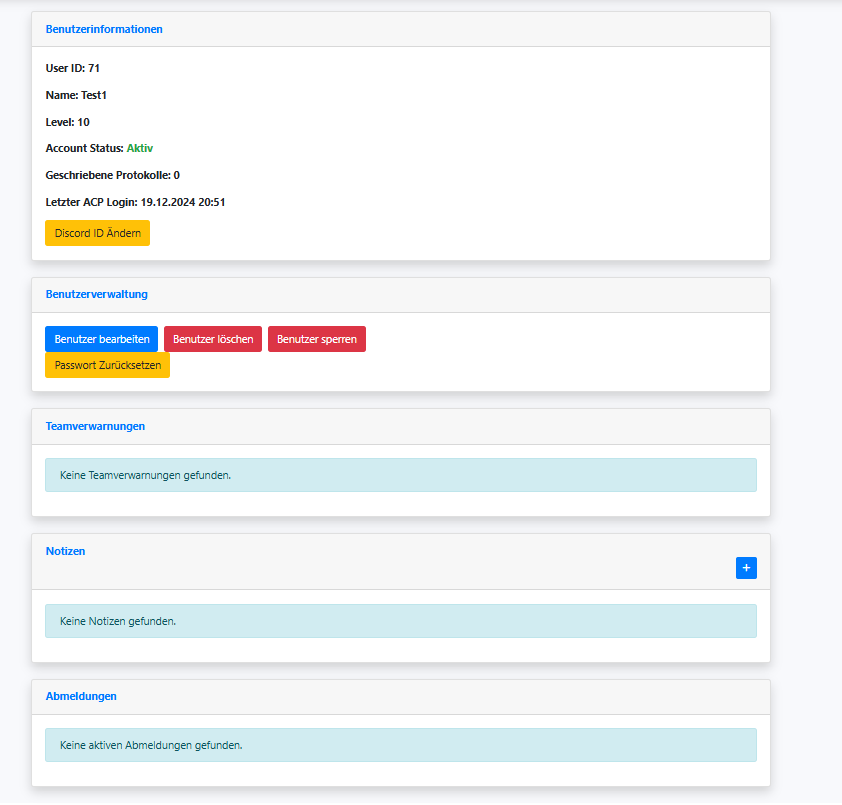Click the Notizen panel title
This screenshot has height=805, width=842.
(66, 551)
